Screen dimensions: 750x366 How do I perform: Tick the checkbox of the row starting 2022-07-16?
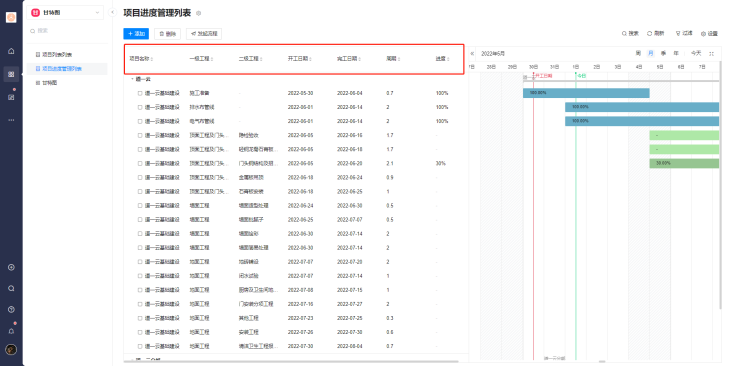[140, 304]
